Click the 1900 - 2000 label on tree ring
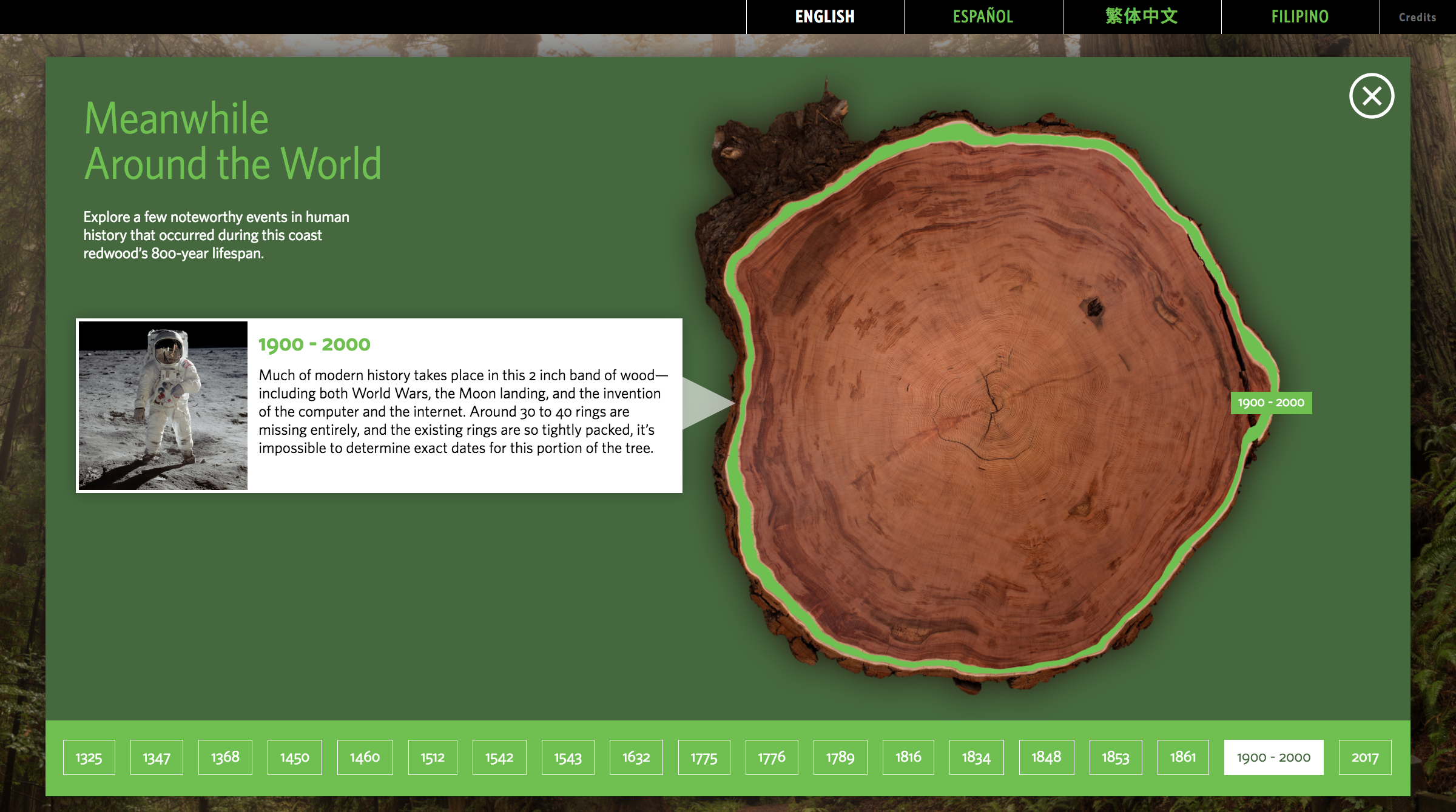The height and width of the screenshot is (812, 1456). coord(1271,403)
